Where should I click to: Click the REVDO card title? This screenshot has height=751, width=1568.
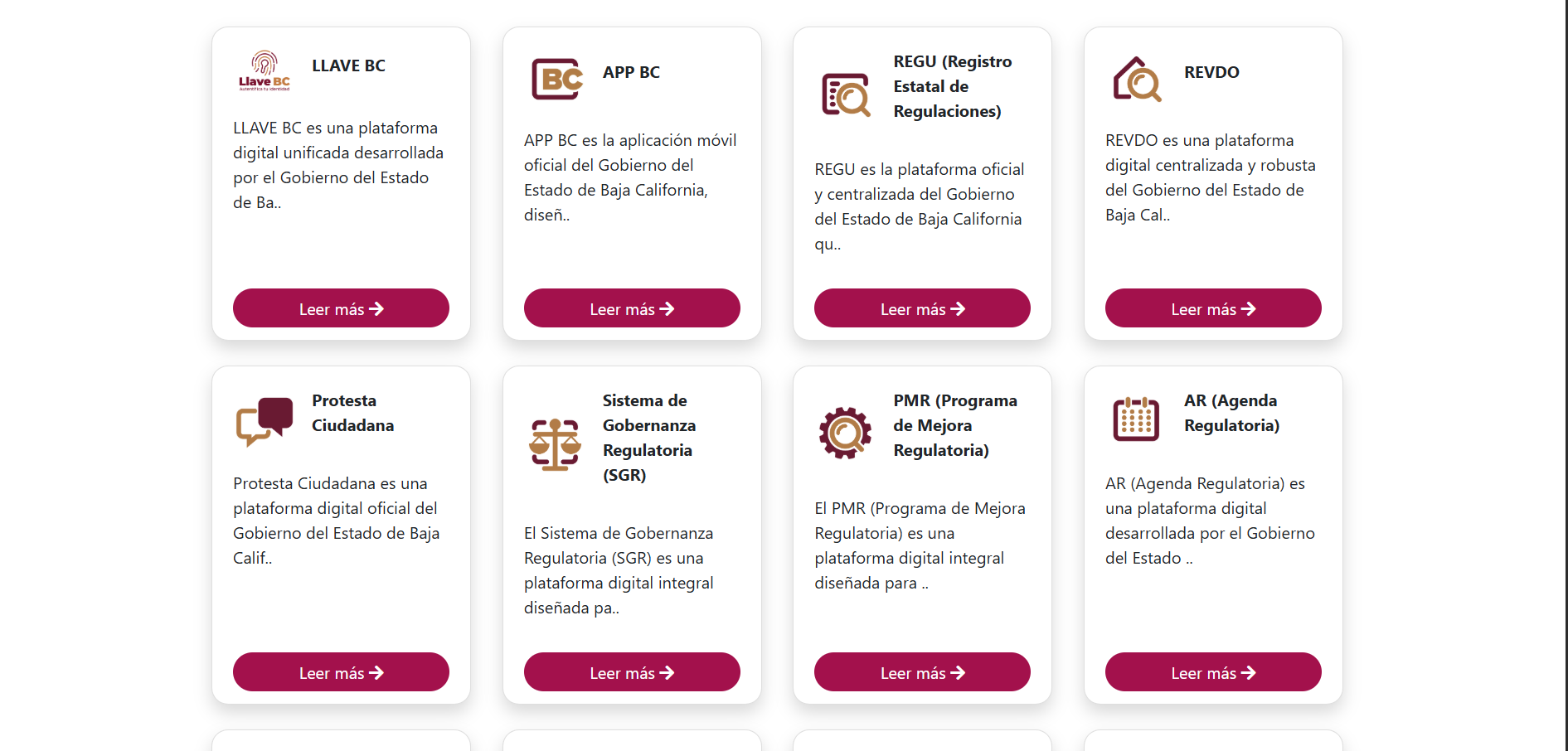[1211, 72]
